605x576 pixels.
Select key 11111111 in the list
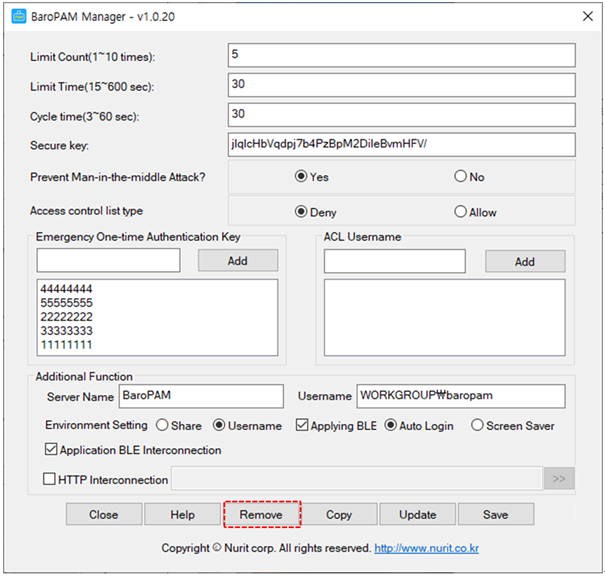point(66,345)
